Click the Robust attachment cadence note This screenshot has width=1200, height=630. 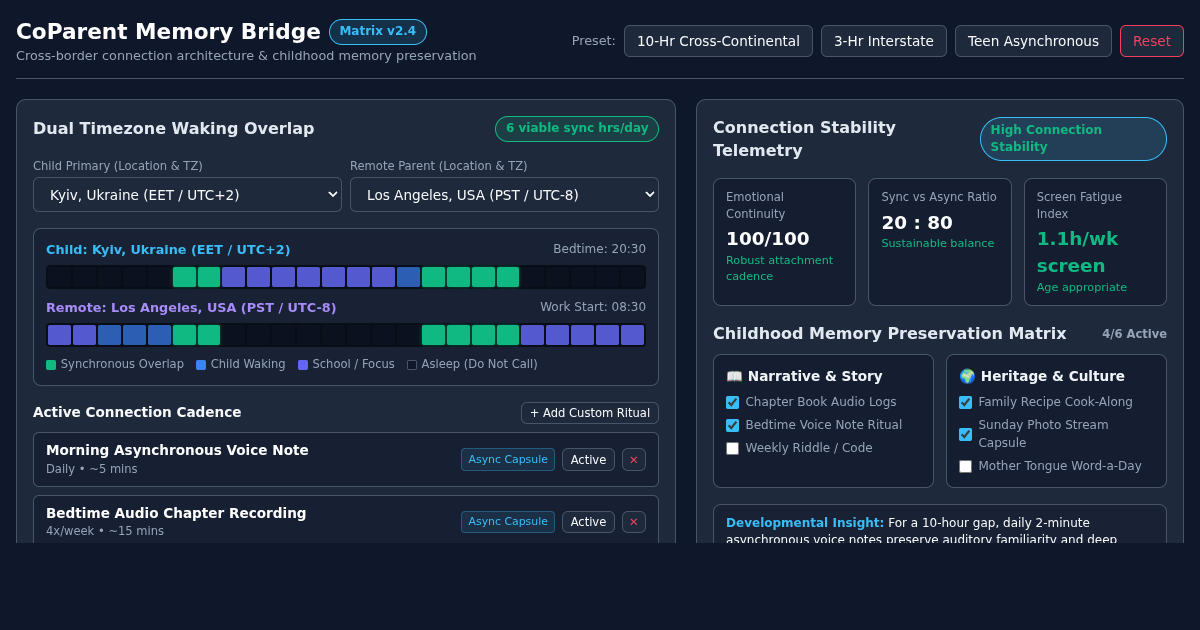pyautogui.click(x=780, y=268)
